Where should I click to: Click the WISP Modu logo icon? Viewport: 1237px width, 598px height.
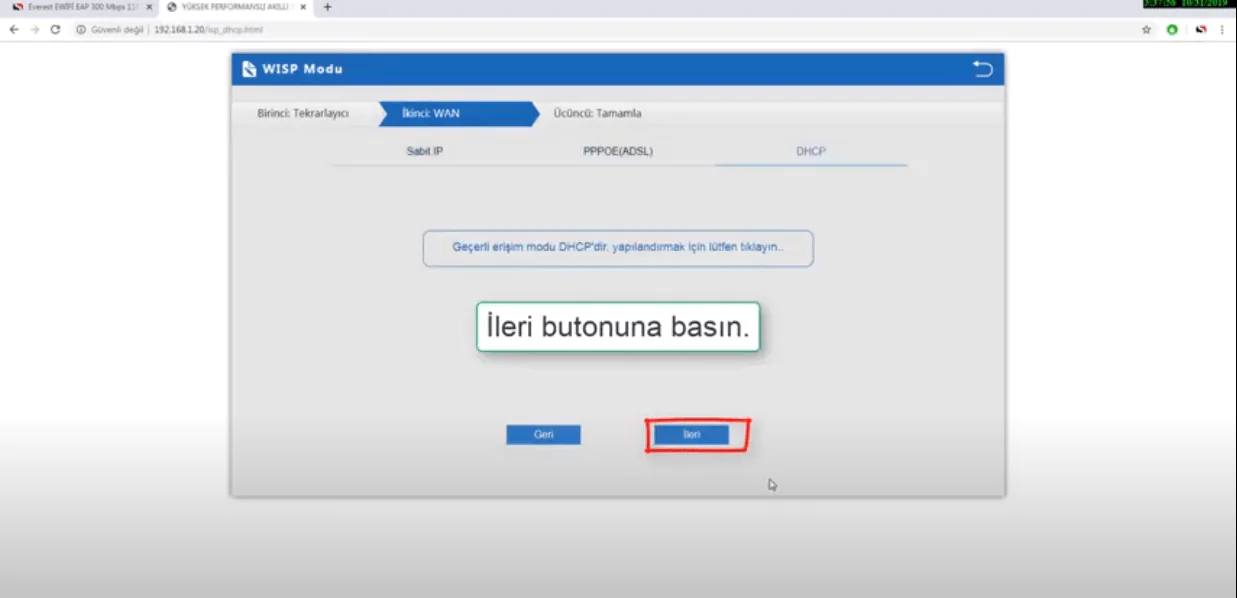click(249, 69)
